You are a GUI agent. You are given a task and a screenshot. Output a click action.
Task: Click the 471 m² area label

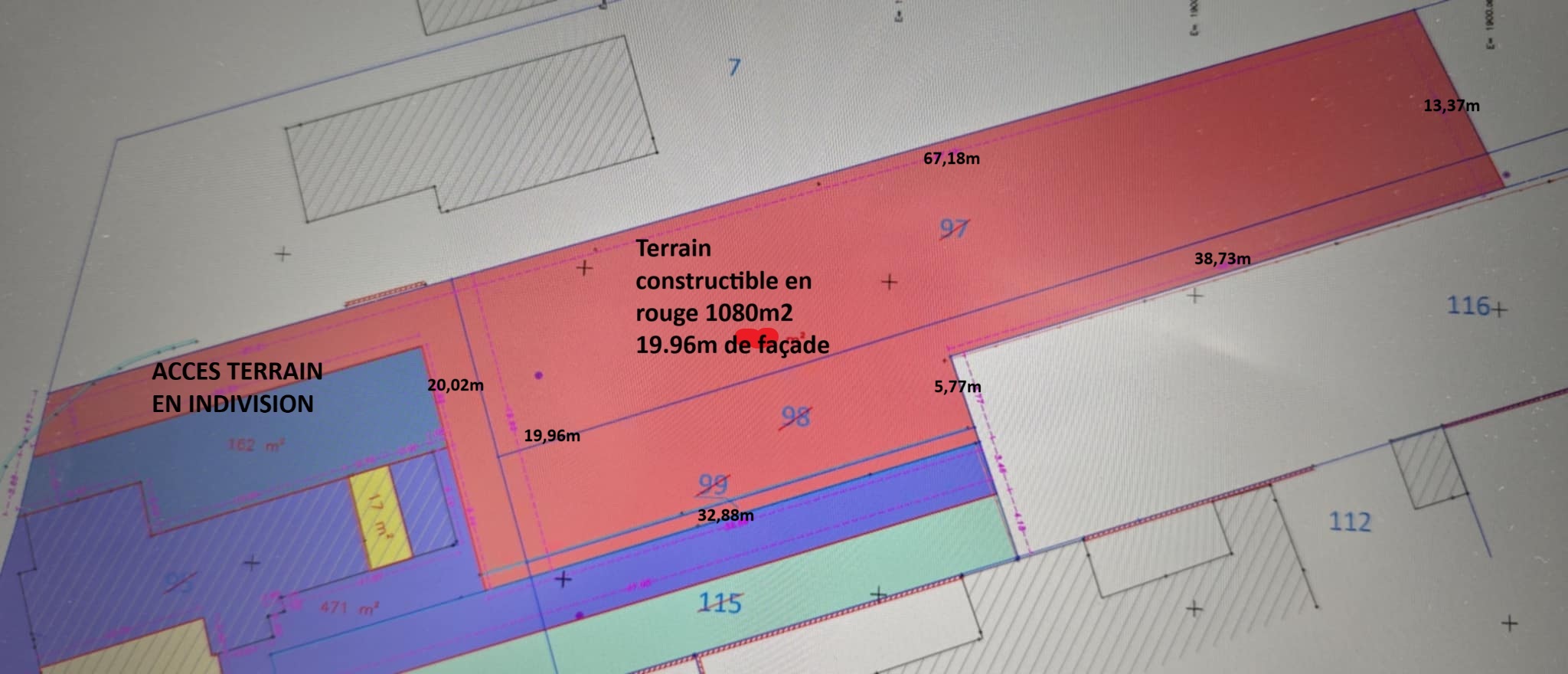tap(349, 608)
